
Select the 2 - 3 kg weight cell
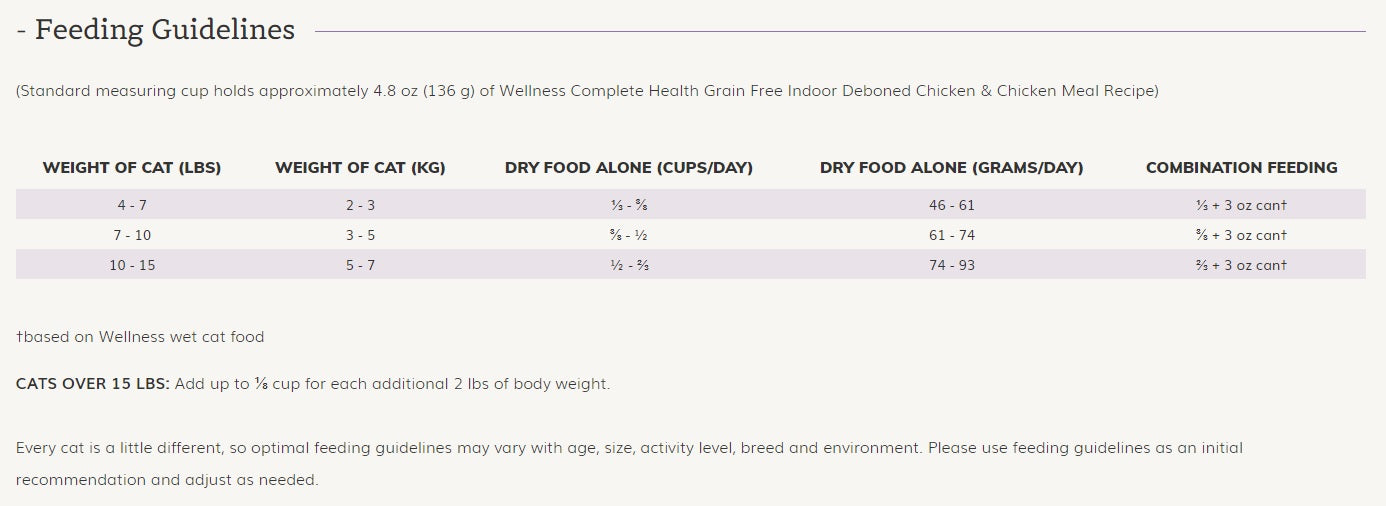pos(360,206)
